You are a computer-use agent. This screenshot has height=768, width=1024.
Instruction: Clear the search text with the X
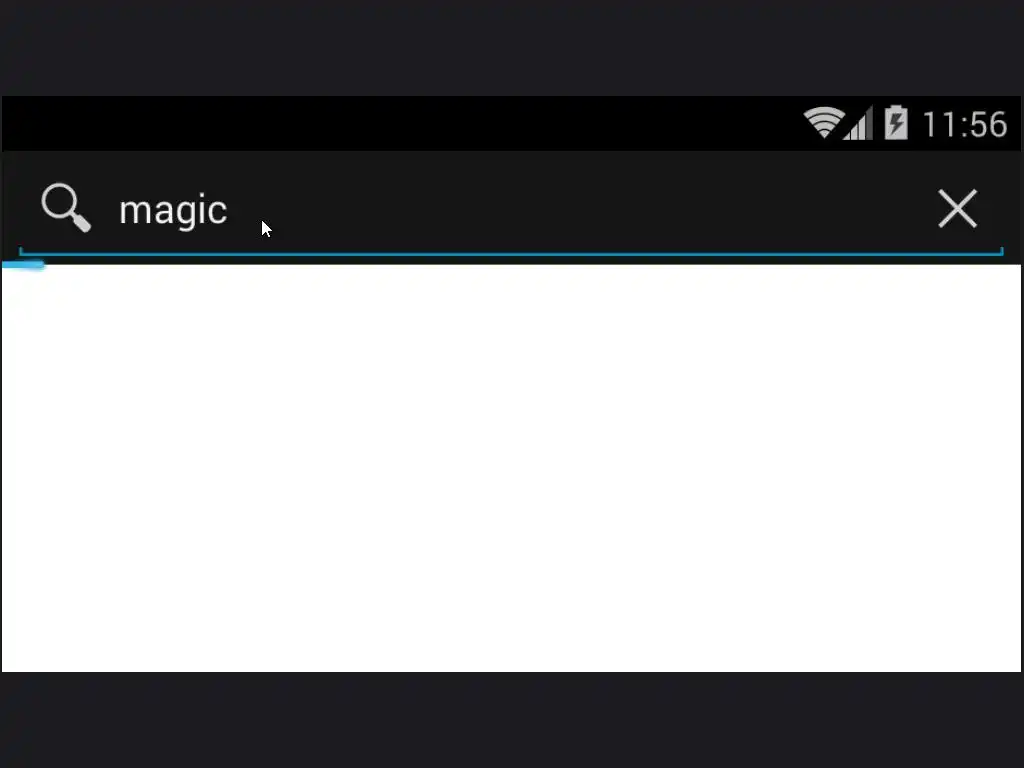pos(957,209)
